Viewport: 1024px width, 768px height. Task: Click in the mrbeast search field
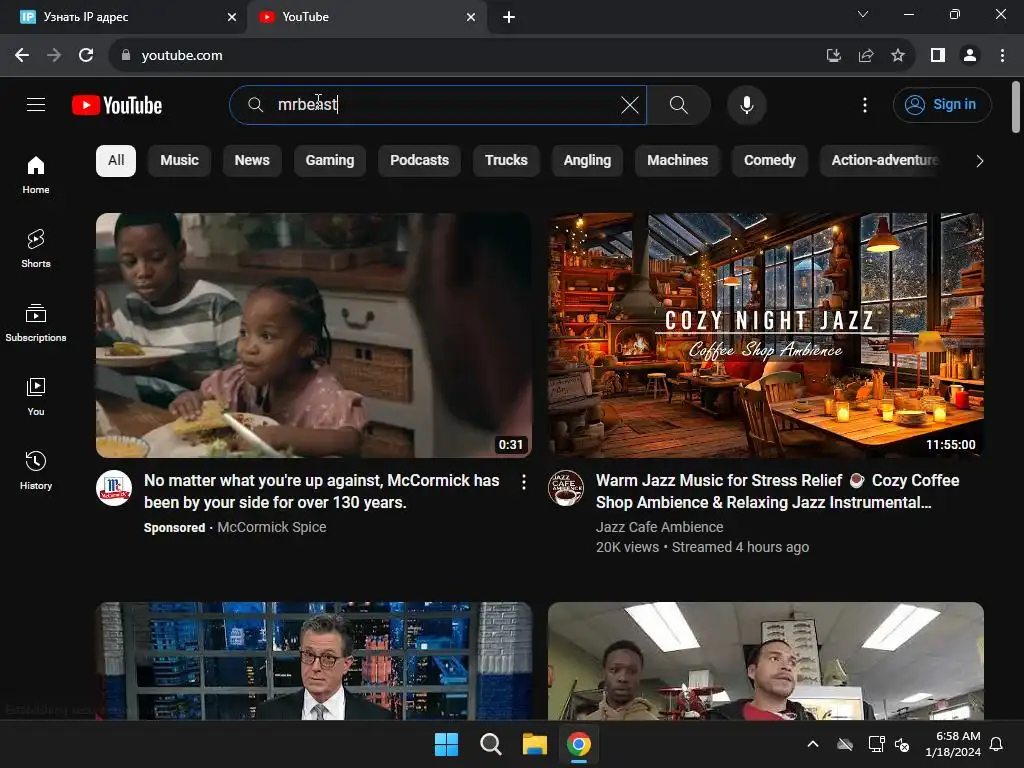438,104
